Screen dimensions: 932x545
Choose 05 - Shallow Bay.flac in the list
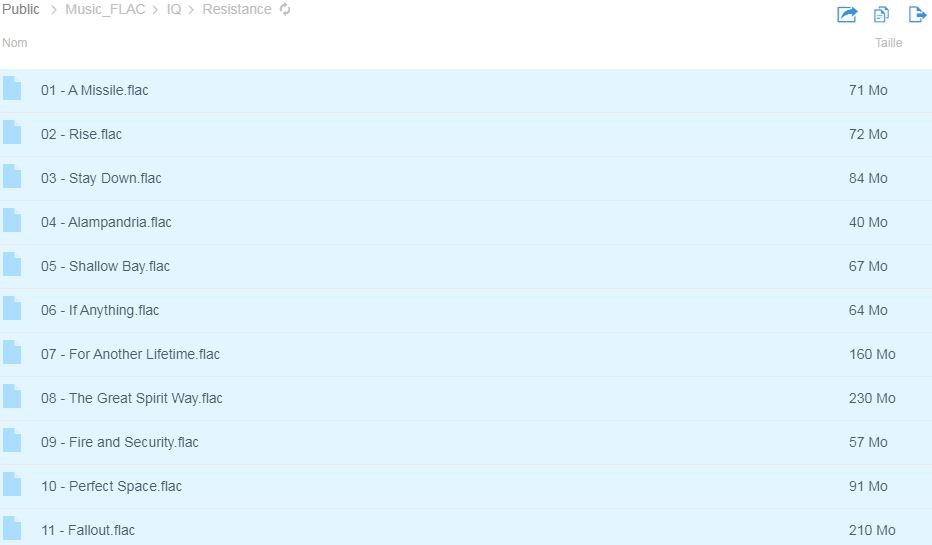(x=105, y=266)
